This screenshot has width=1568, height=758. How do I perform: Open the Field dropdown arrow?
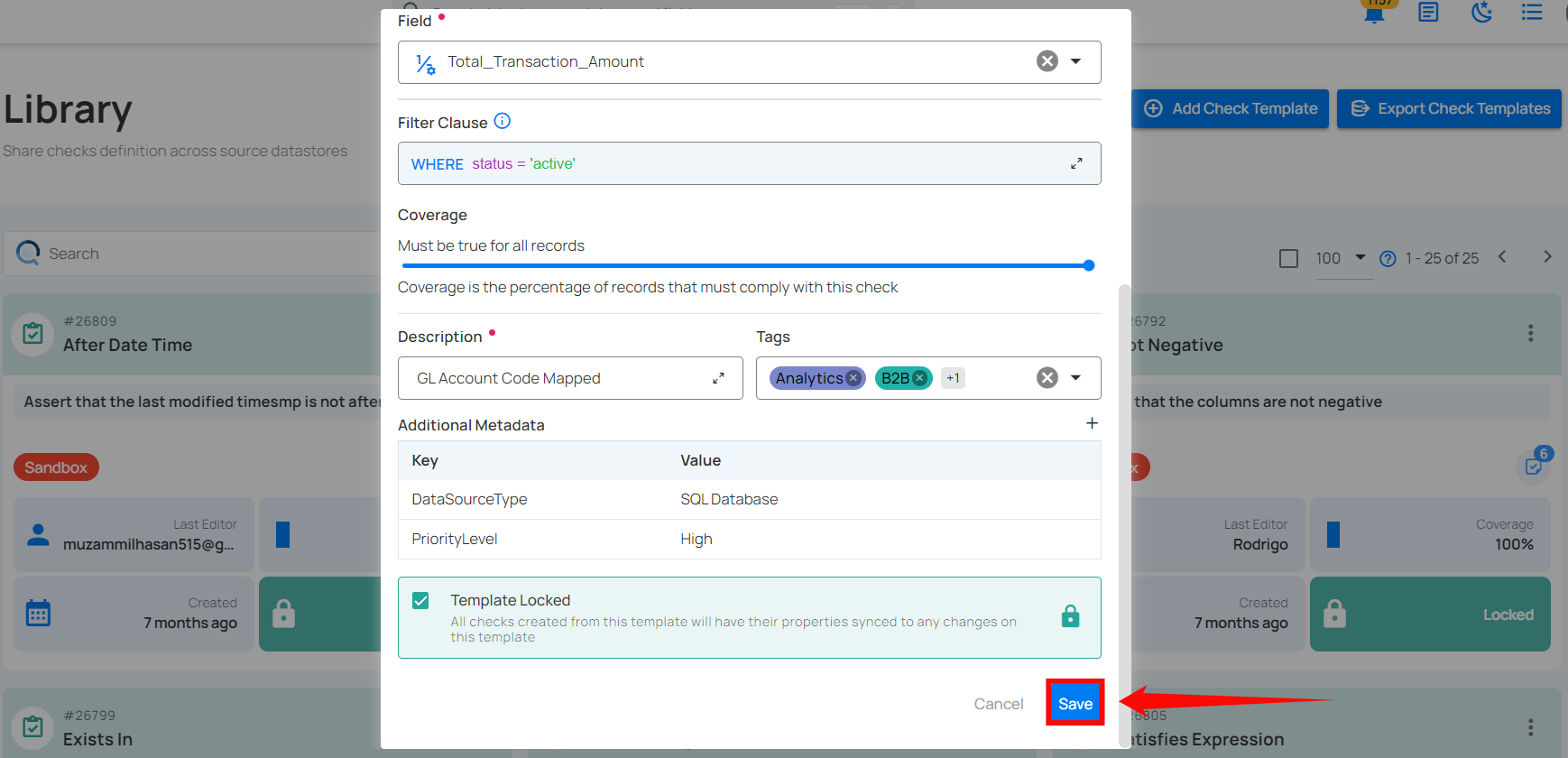click(1075, 61)
